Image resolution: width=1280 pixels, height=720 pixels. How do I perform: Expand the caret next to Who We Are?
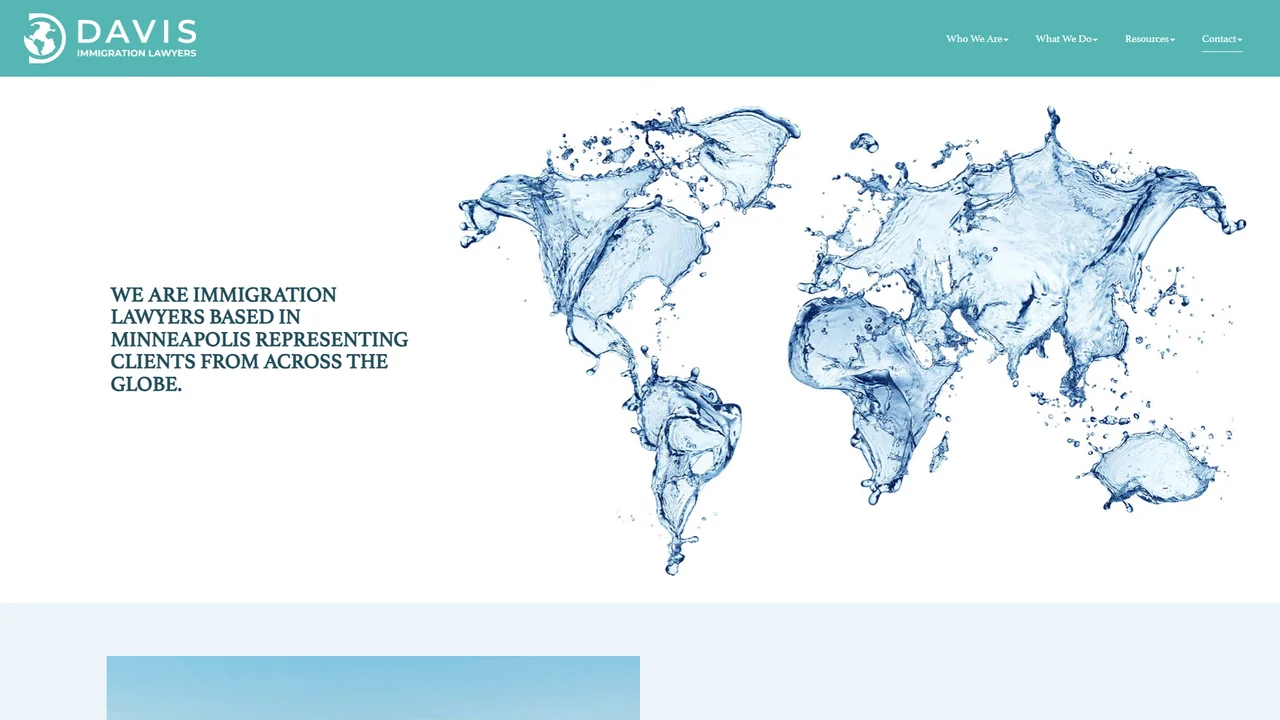(1006, 40)
